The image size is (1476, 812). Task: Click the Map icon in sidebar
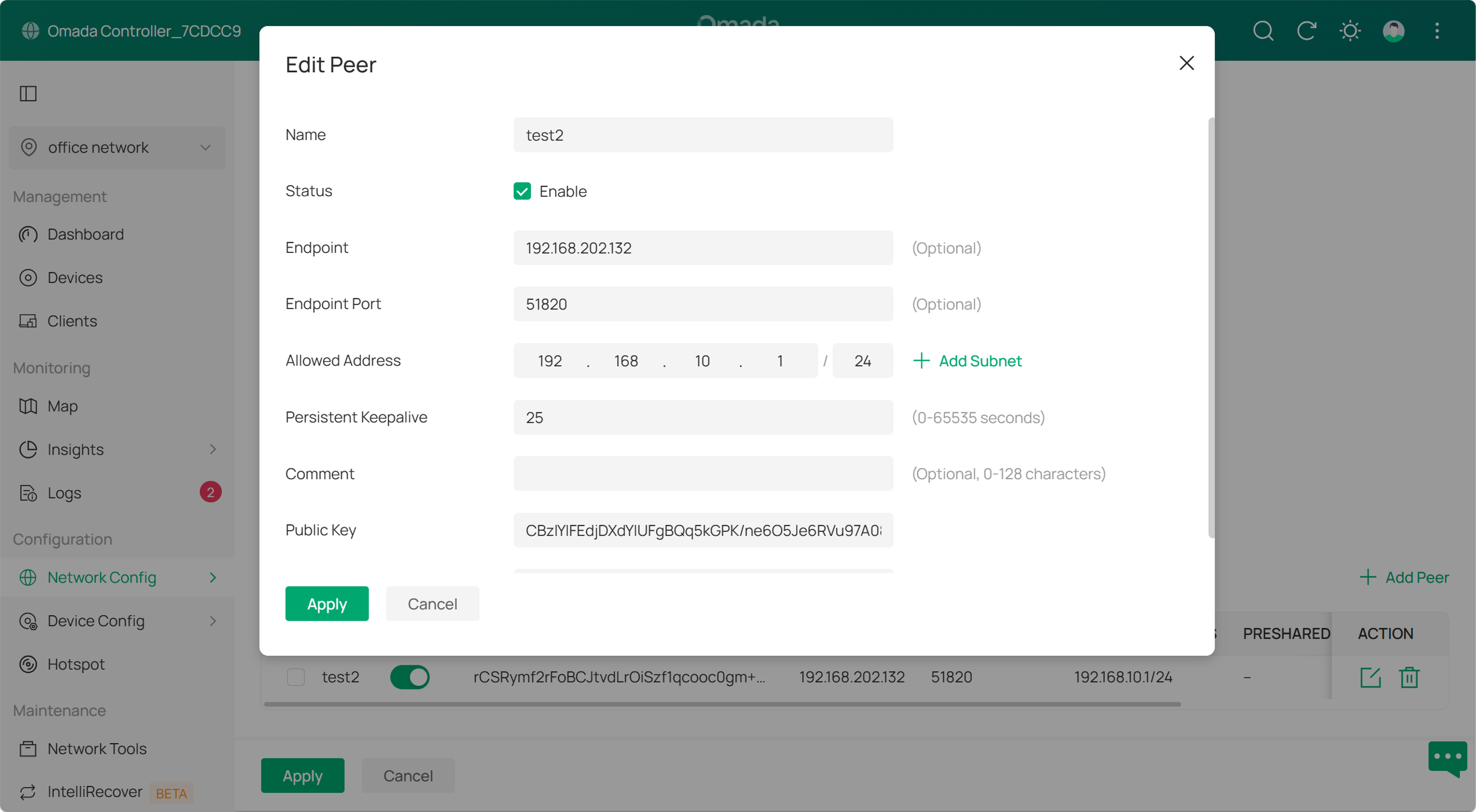(x=28, y=406)
